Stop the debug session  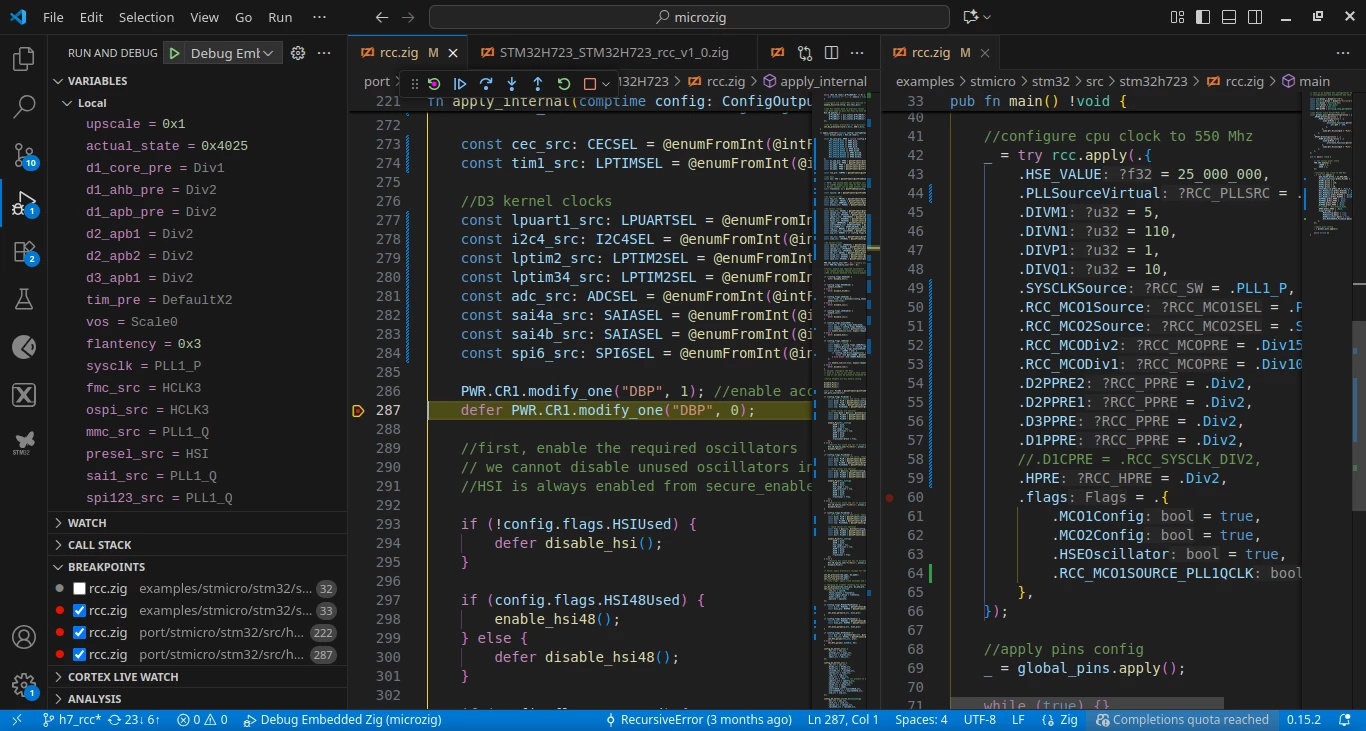coord(589,84)
